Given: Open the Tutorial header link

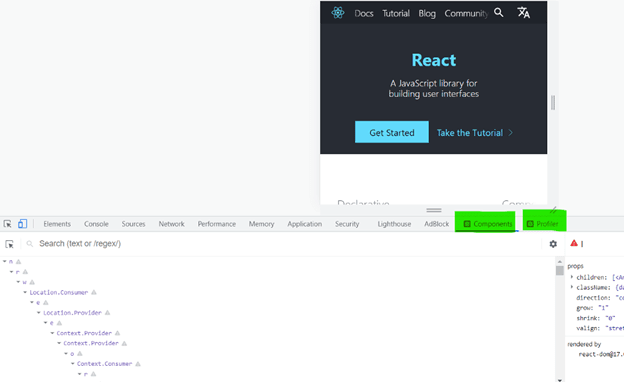Looking at the screenshot, I should (396, 14).
